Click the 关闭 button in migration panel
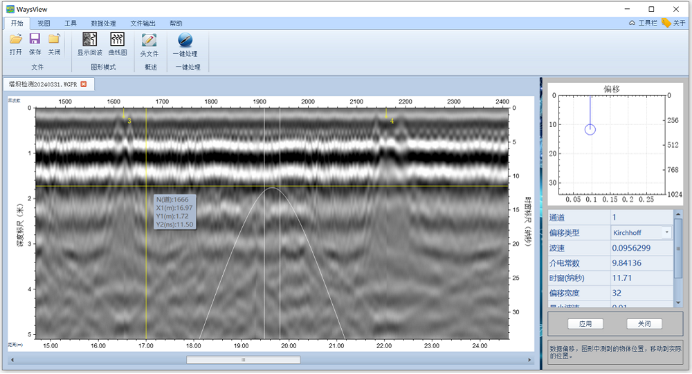 (x=644, y=324)
